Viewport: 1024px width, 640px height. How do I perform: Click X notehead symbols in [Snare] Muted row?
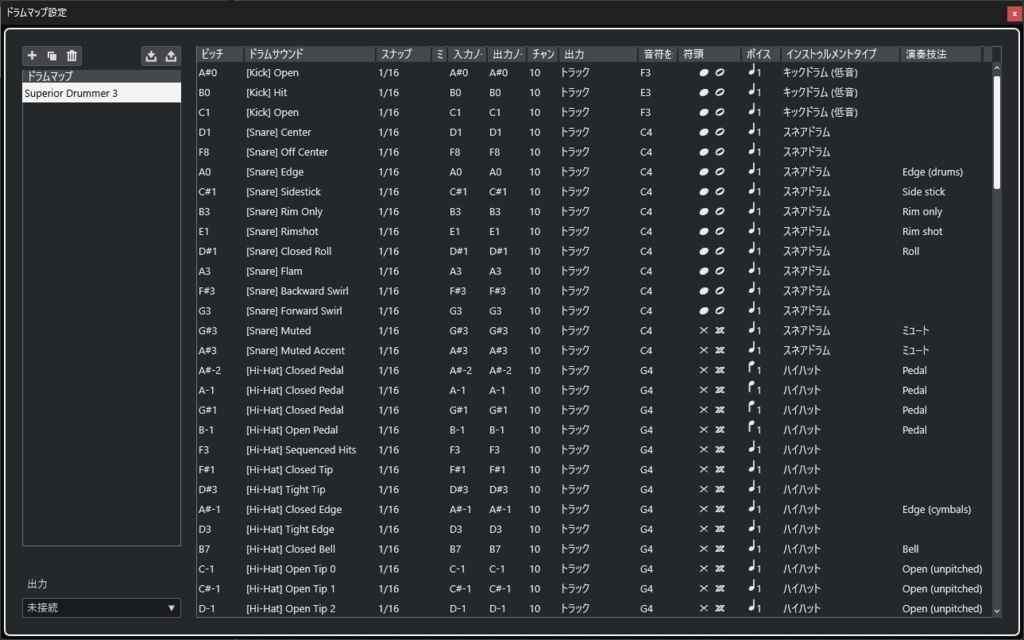(711, 330)
